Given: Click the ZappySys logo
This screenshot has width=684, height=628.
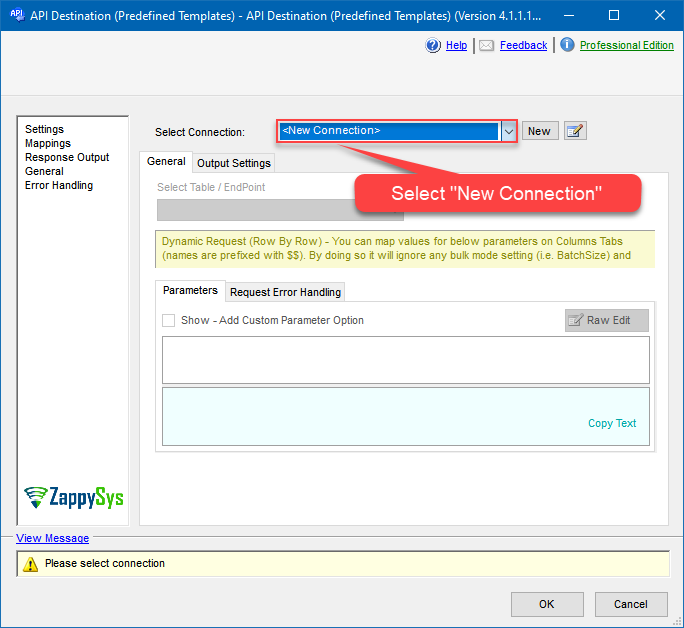Looking at the screenshot, I should point(74,498).
